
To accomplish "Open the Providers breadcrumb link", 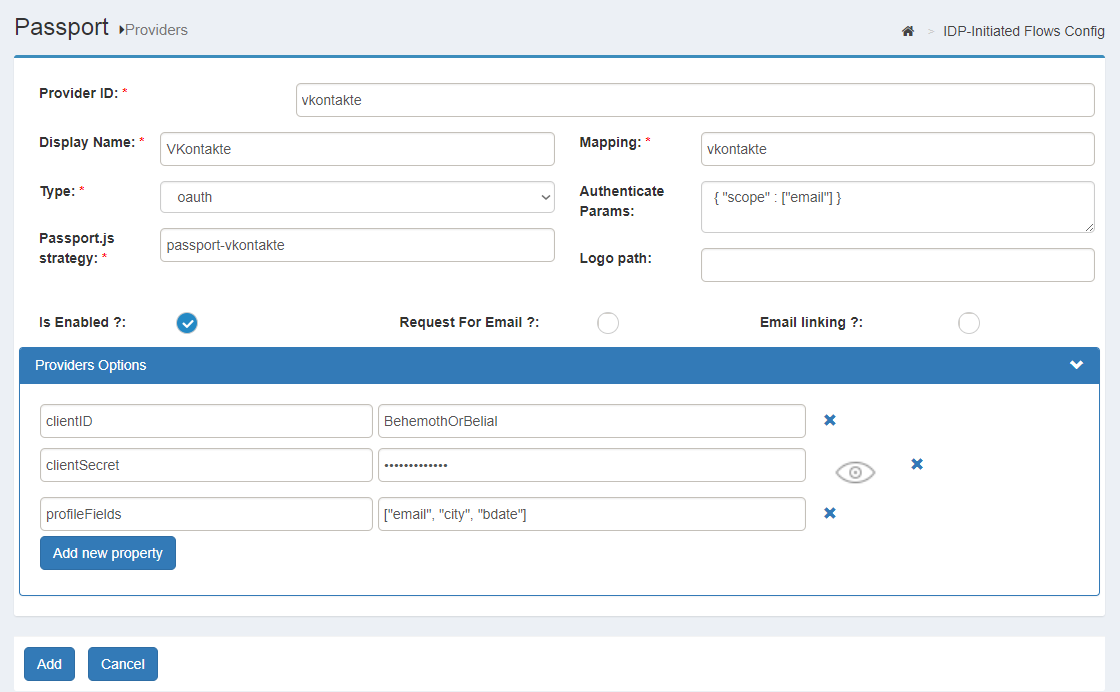I will pyautogui.click(x=158, y=30).
